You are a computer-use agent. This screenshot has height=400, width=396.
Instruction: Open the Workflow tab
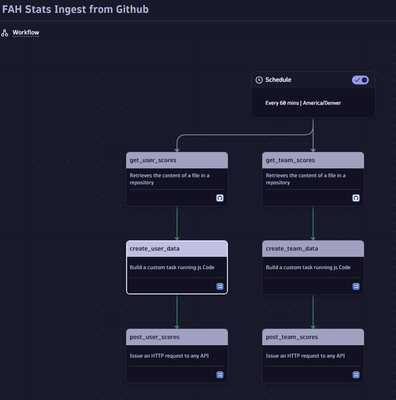[x=26, y=32]
